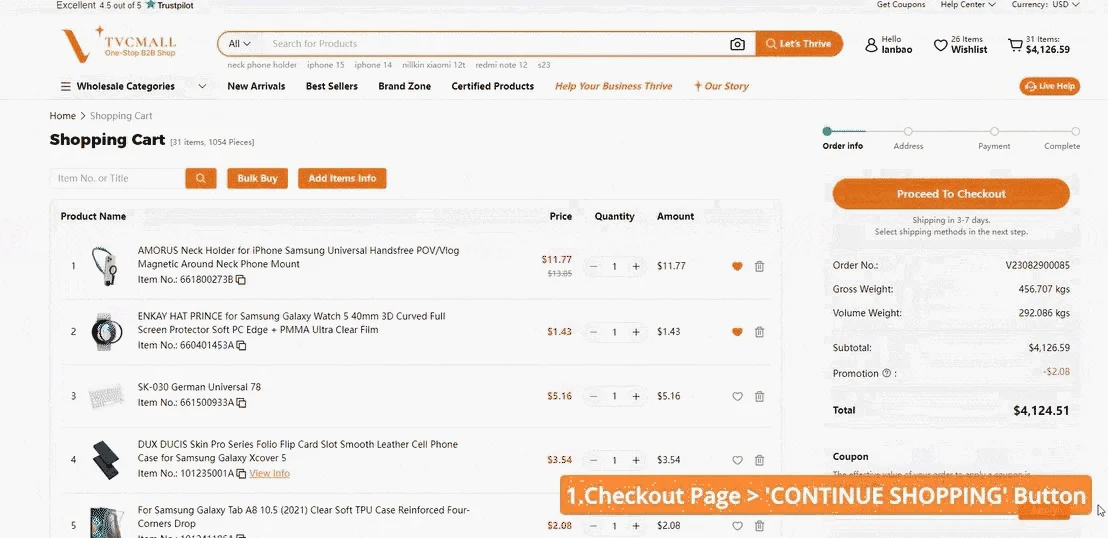
Task: Search suggestion neck phone holder
Action: tap(262, 65)
